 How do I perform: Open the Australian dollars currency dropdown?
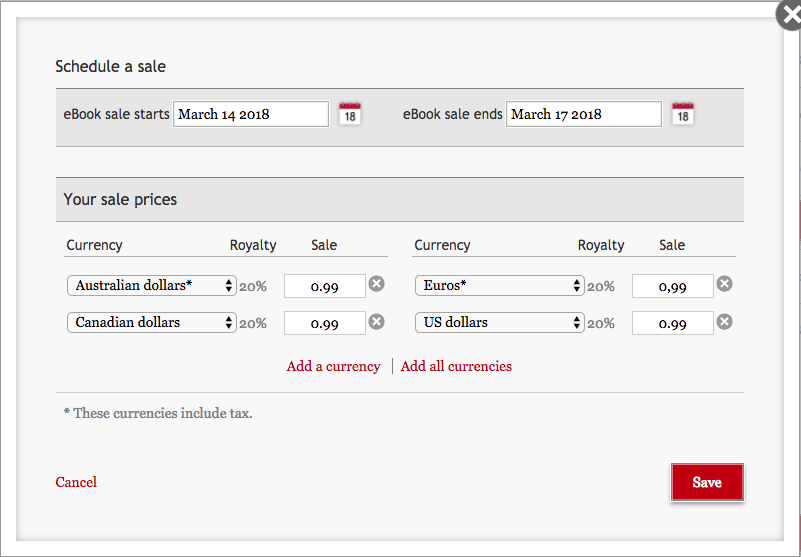point(151,286)
